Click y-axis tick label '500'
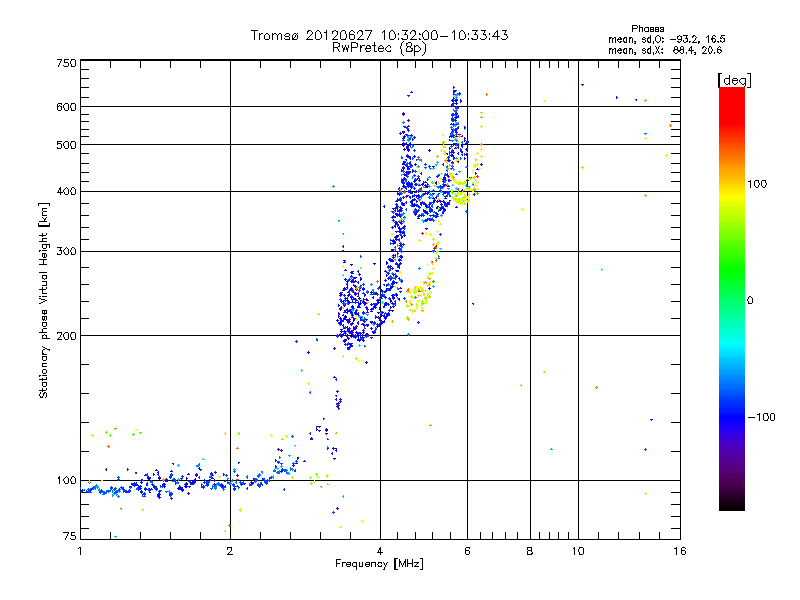 [x=66, y=145]
